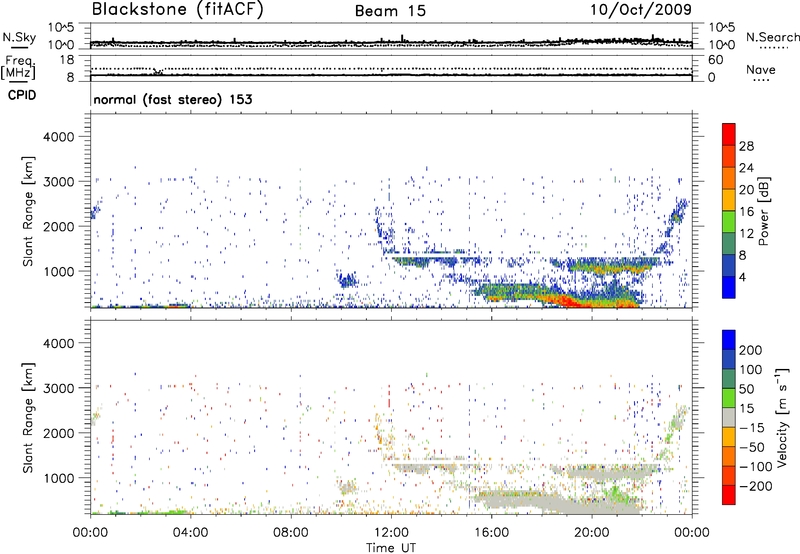This screenshot has width=800, height=554.
Task: Click the date "10/Oct/2009" in the header
Action: click(641, 10)
